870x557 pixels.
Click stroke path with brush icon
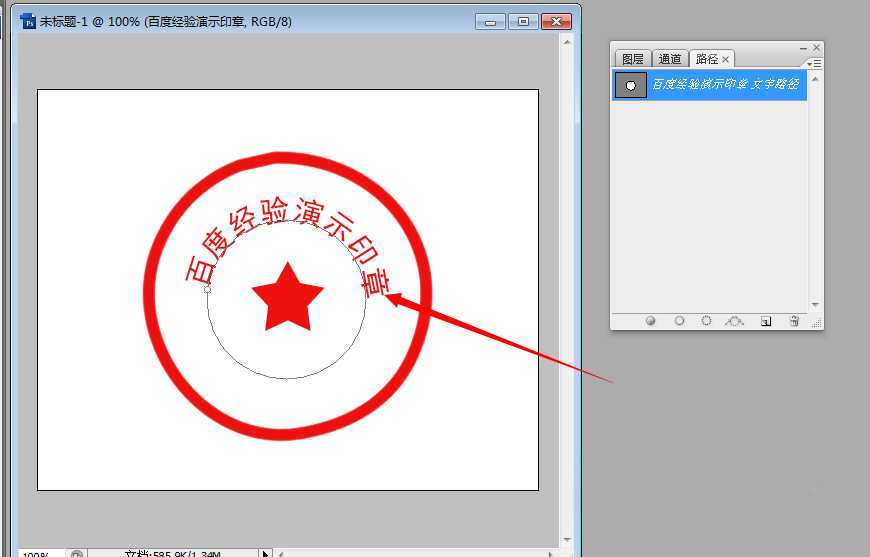(679, 321)
